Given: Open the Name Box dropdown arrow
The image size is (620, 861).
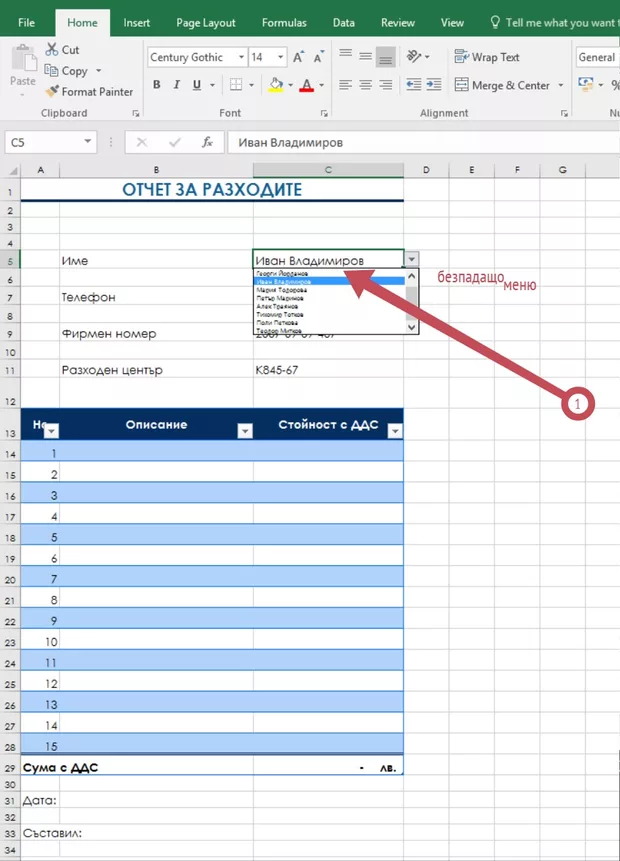Looking at the screenshot, I should pos(87,142).
